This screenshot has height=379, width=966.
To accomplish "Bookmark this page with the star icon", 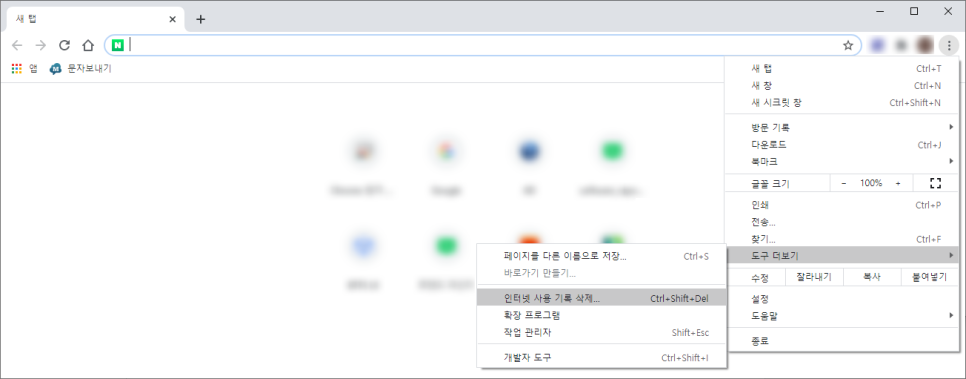I will click(848, 45).
